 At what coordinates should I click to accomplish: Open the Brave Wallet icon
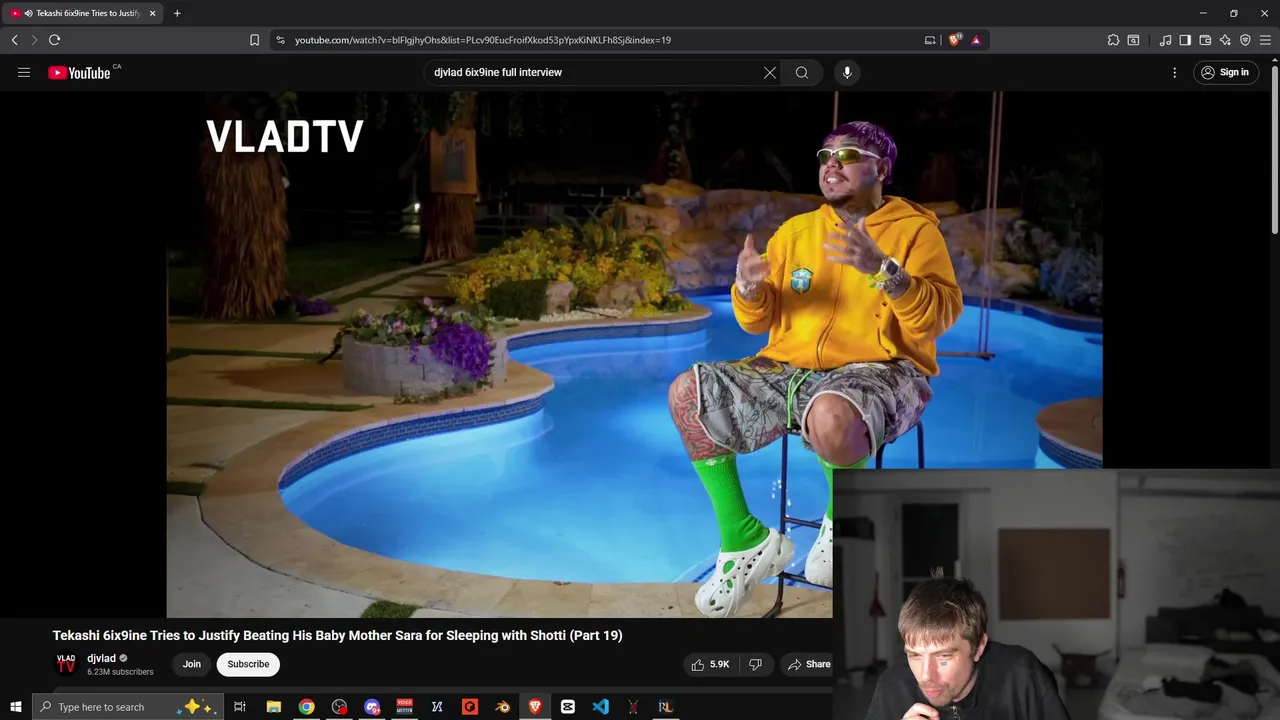coord(1205,40)
